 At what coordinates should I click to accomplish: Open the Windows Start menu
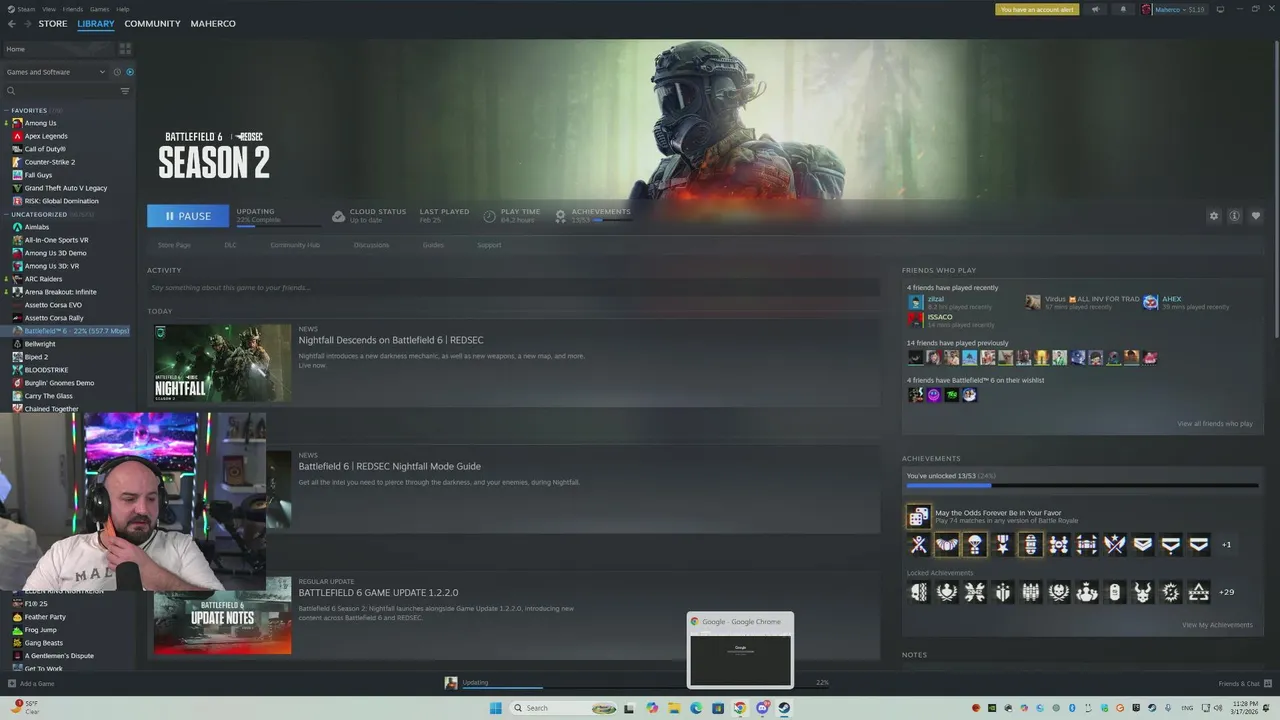tap(495, 708)
